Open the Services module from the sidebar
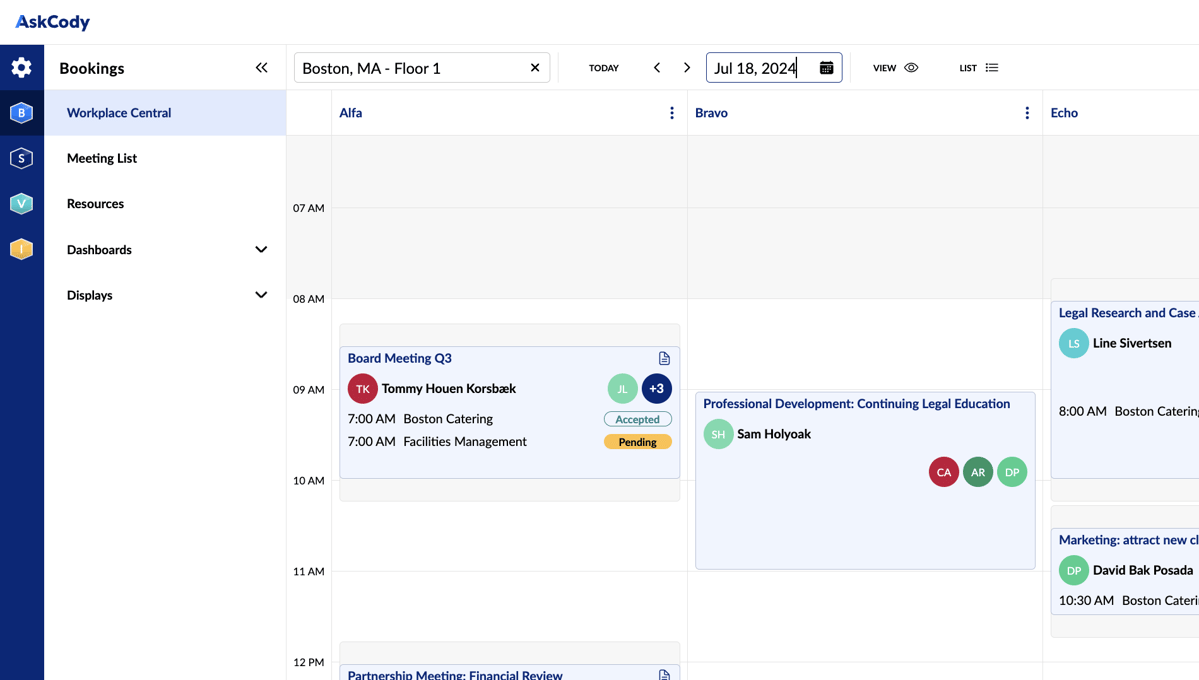The width and height of the screenshot is (1199, 680). tap(21, 158)
